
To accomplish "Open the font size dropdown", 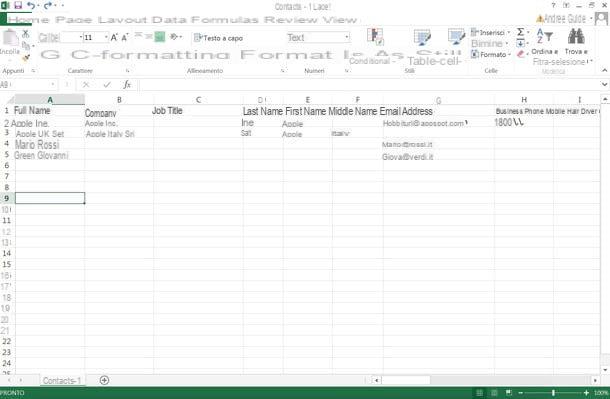I will point(106,37).
